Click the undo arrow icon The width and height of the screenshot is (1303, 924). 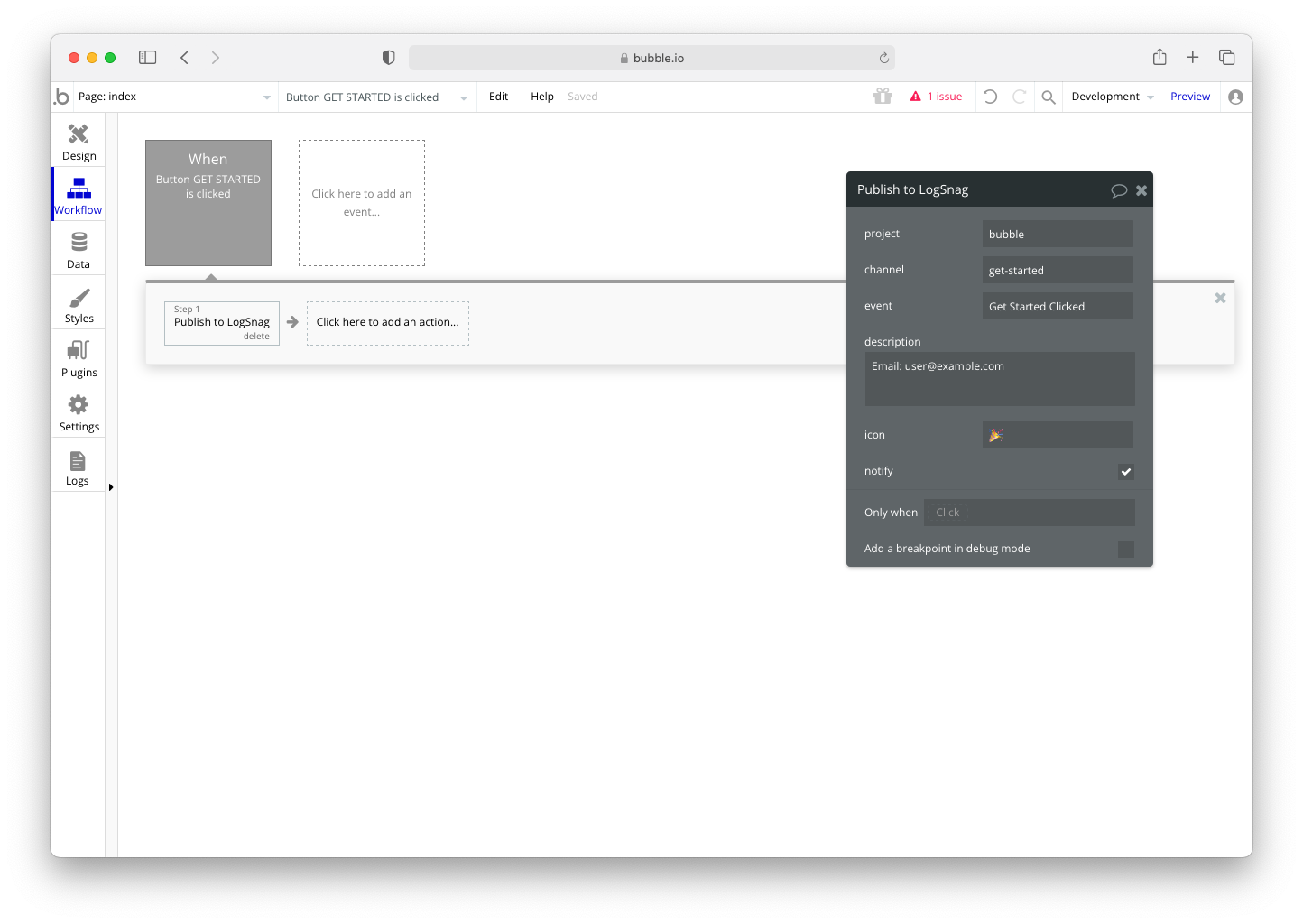990,97
